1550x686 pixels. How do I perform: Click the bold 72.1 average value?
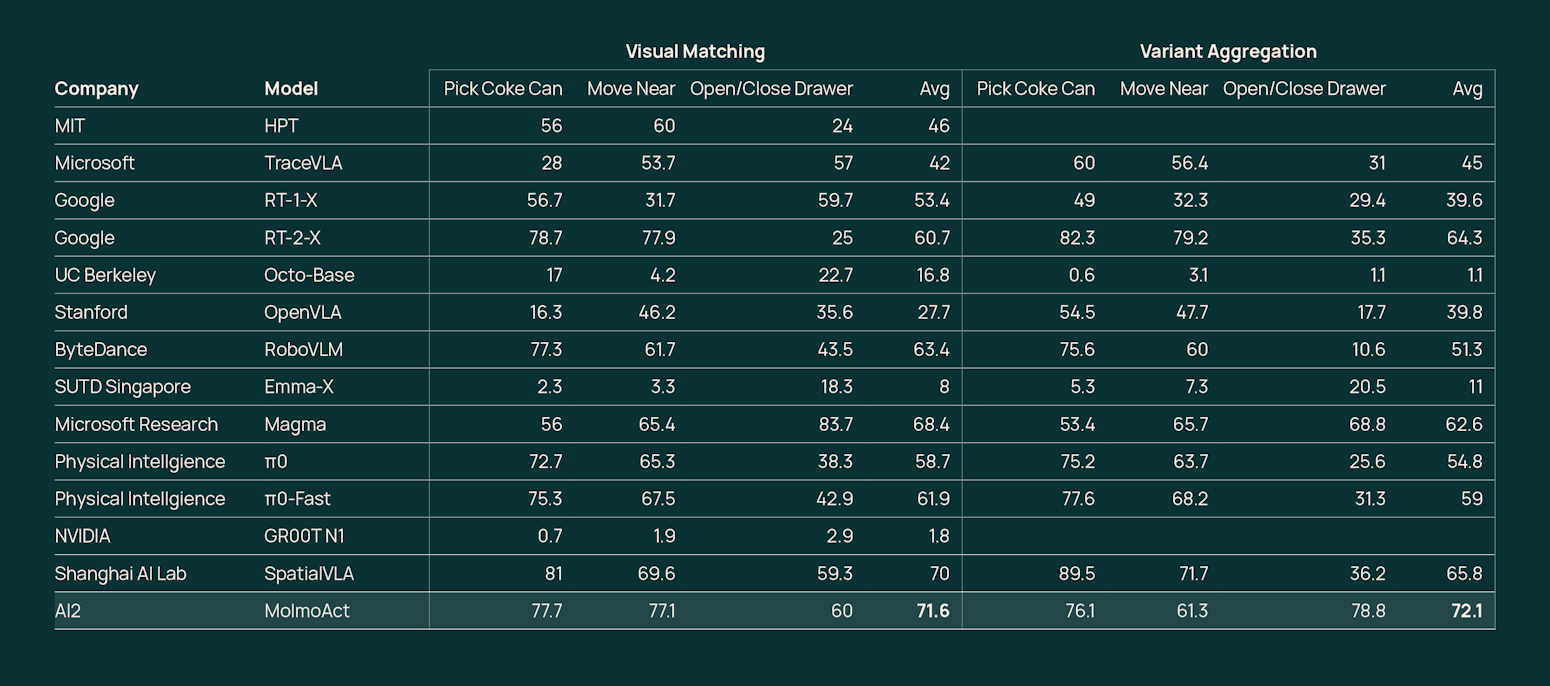click(x=1467, y=611)
